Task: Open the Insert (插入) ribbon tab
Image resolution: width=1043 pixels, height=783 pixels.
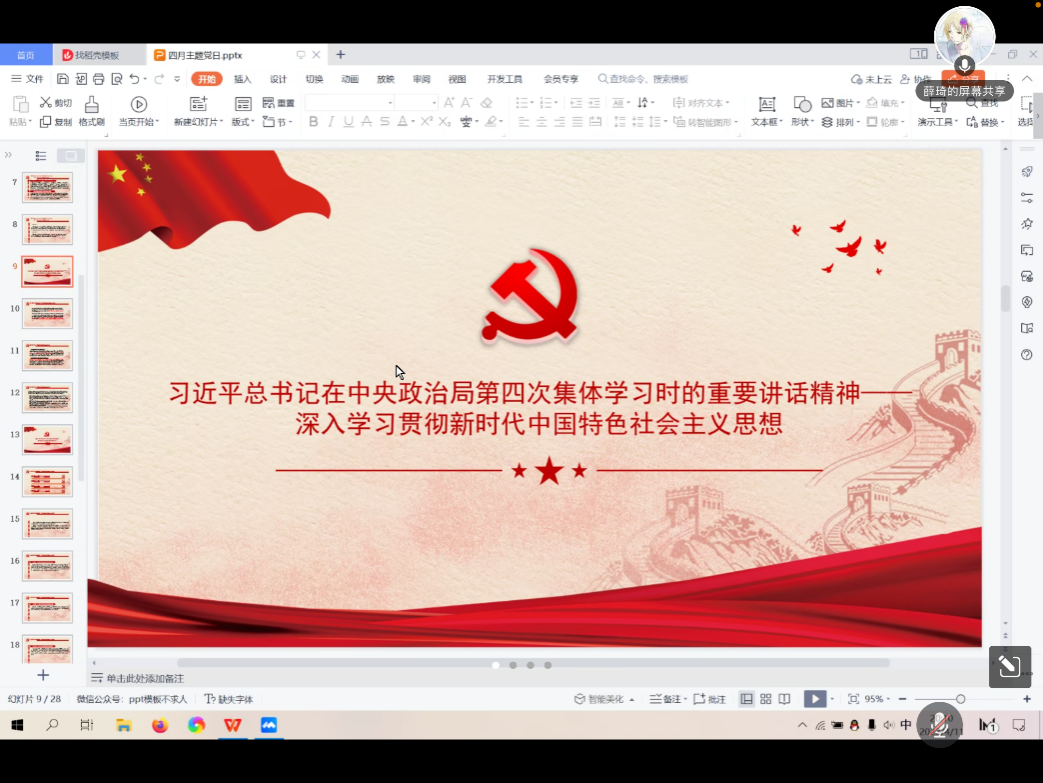Action: click(x=242, y=79)
